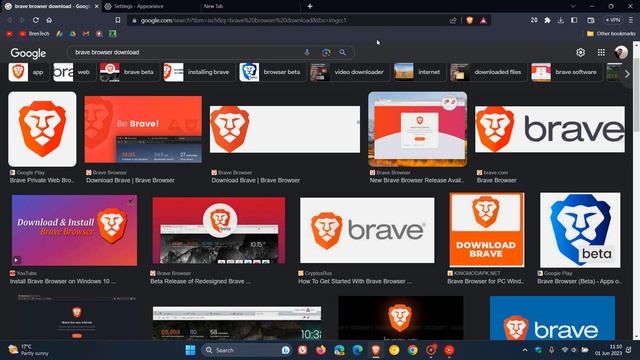Open the downloads icon in toolbar
Image resolution: width=640 pixels, height=360 pixels.
coord(561,20)
